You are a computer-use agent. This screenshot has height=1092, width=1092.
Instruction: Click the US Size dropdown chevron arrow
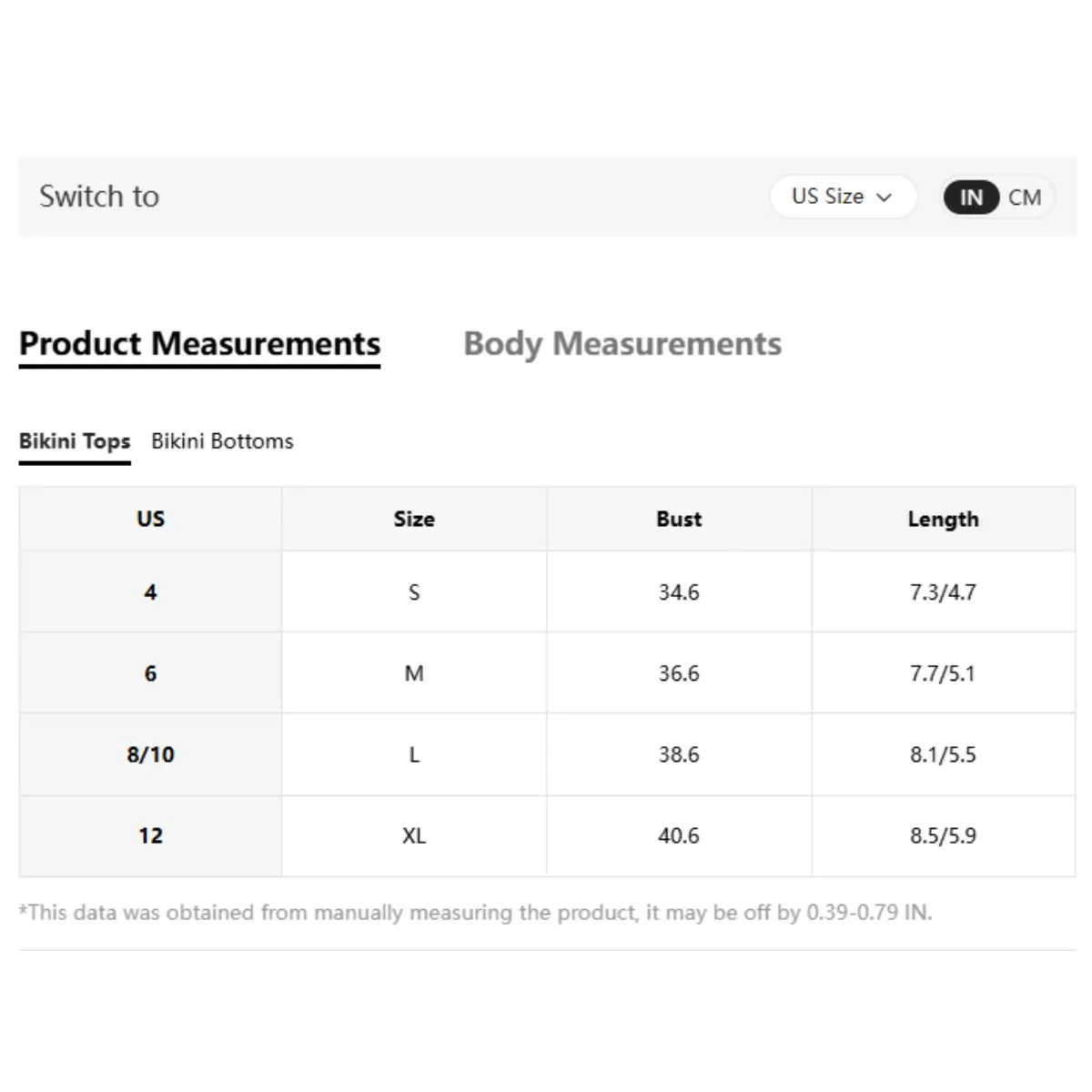click(884, 197)
